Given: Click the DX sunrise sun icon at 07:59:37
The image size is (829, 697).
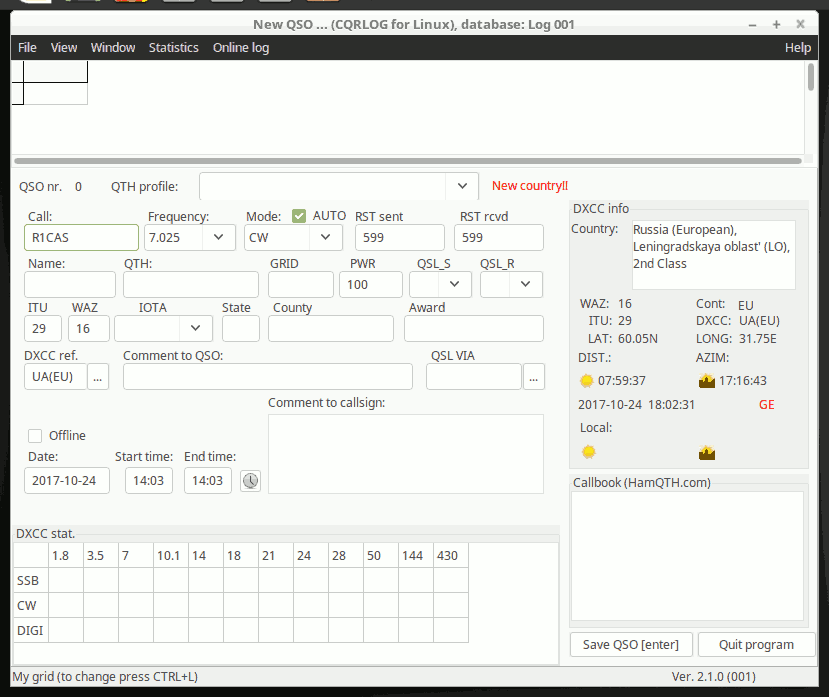Looking at the screenshot, I should point(587,381).
